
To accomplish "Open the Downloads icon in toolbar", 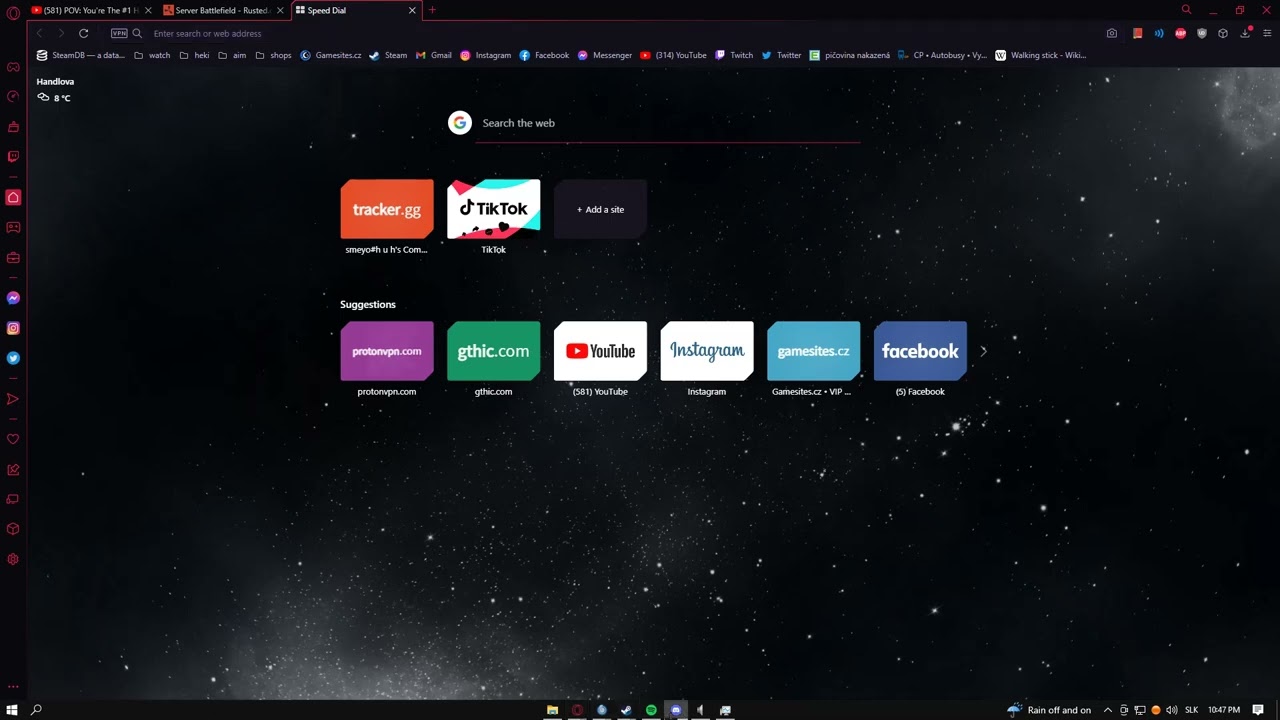I will coord(1245,33).
